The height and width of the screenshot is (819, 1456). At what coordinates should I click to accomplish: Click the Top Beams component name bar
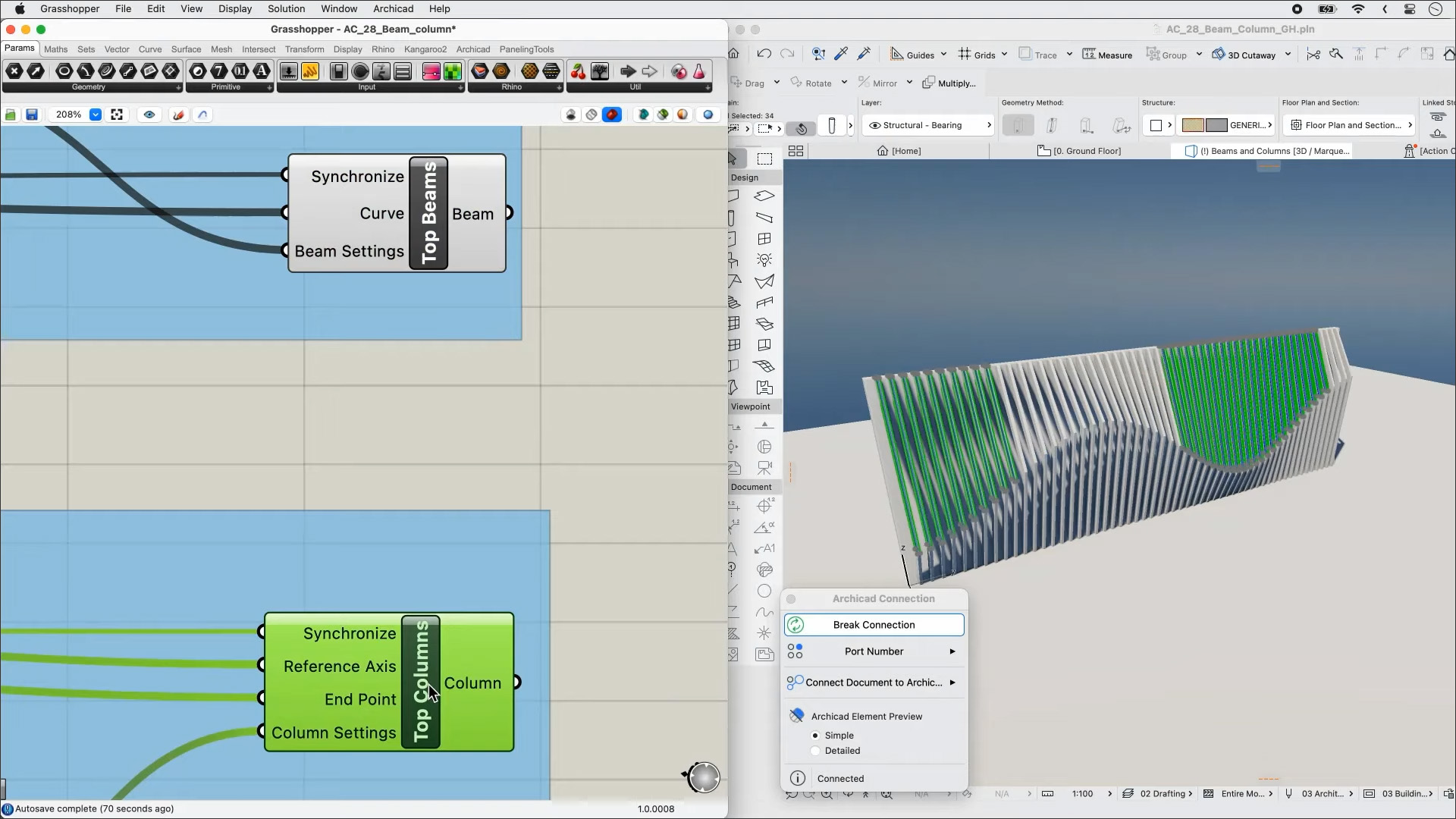[x=428, y=213]
